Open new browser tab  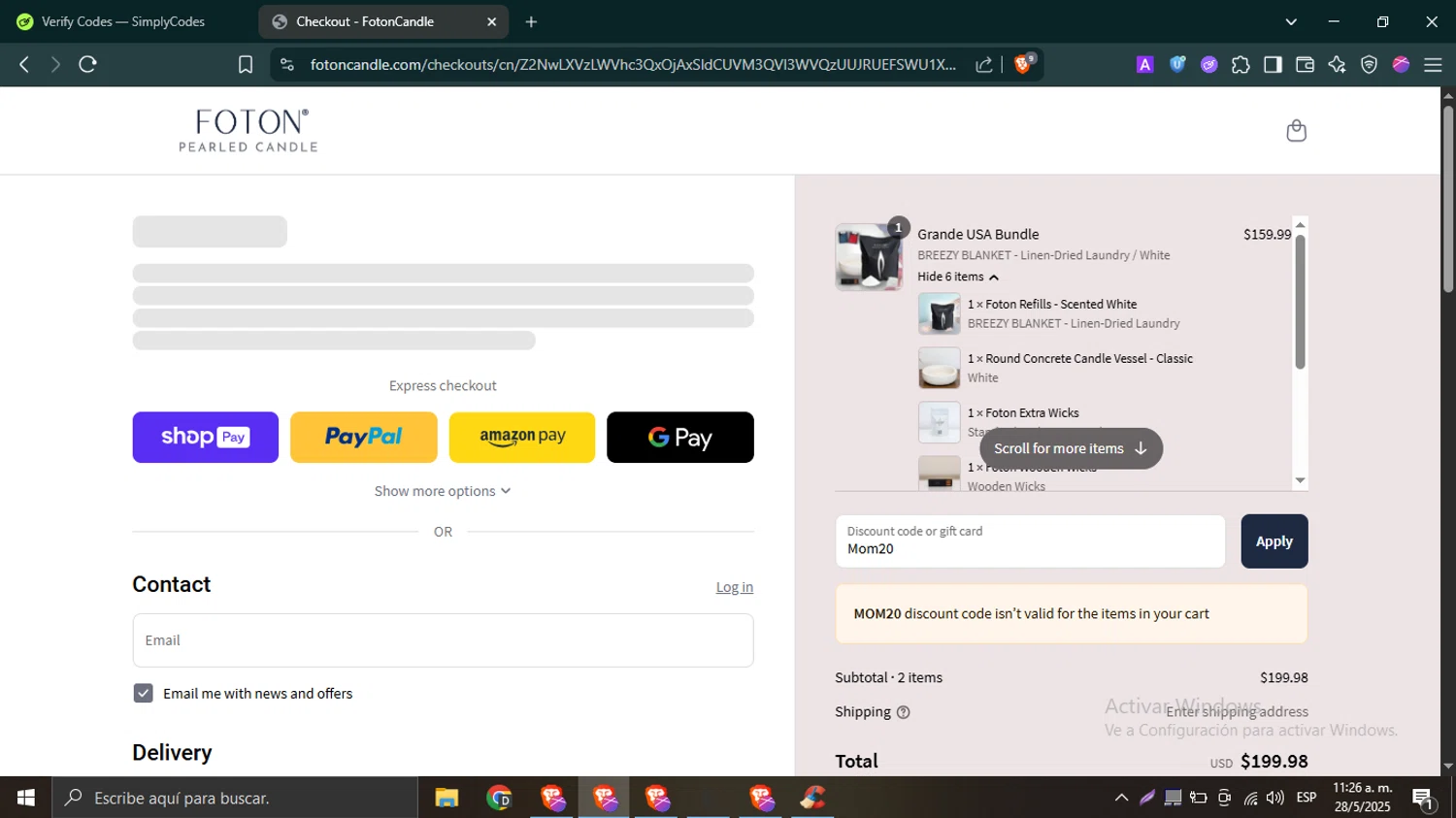coord(531,21)
